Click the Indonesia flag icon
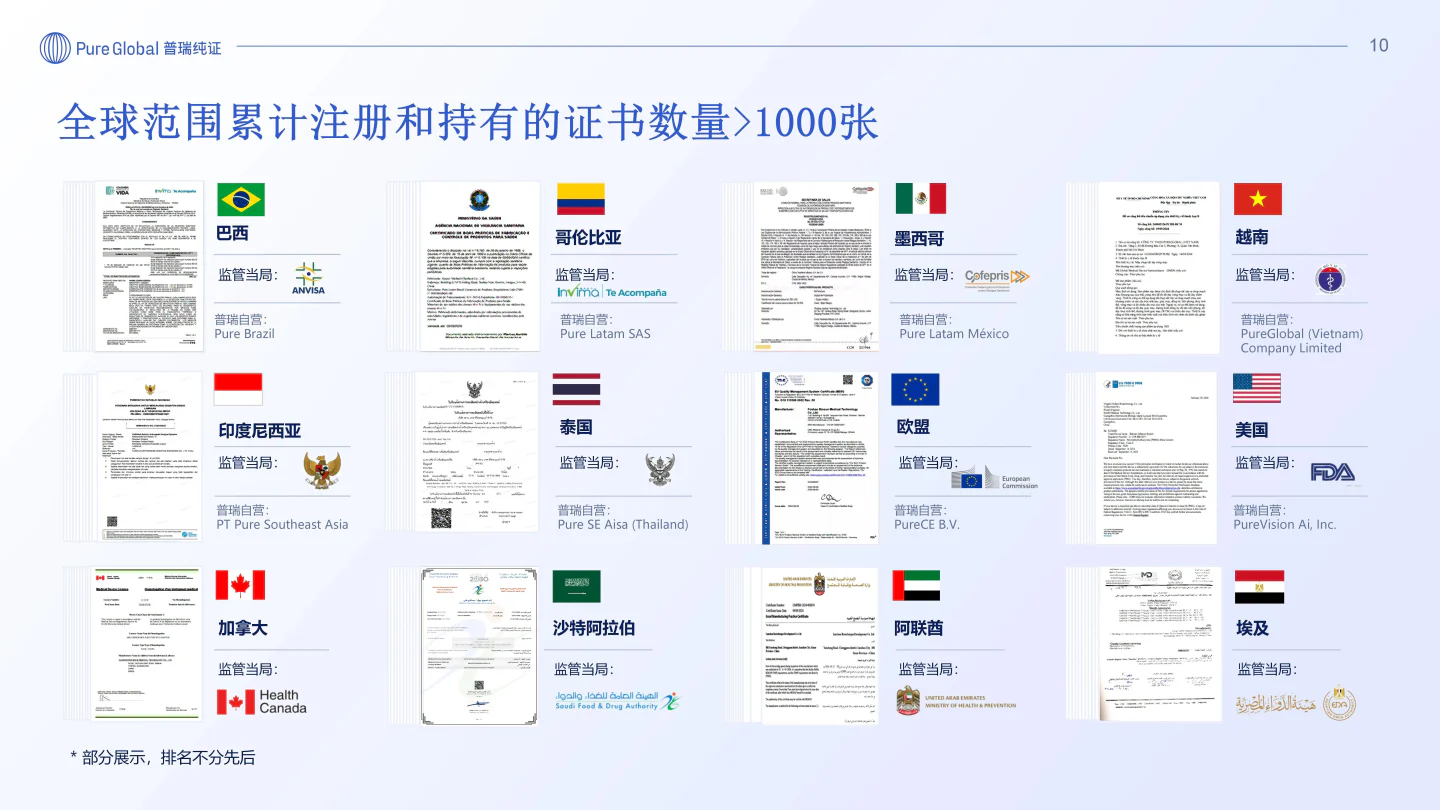 click(239, 389)
